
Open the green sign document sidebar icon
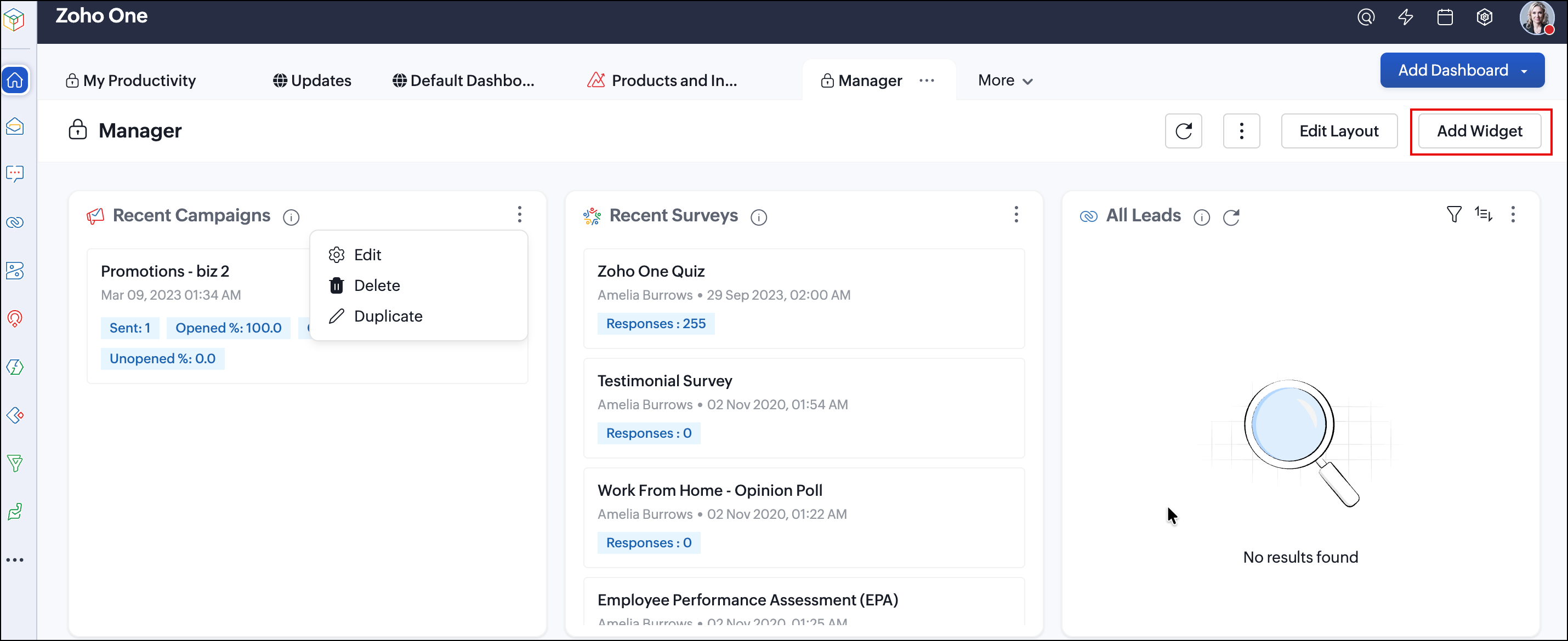coord(15,512)
